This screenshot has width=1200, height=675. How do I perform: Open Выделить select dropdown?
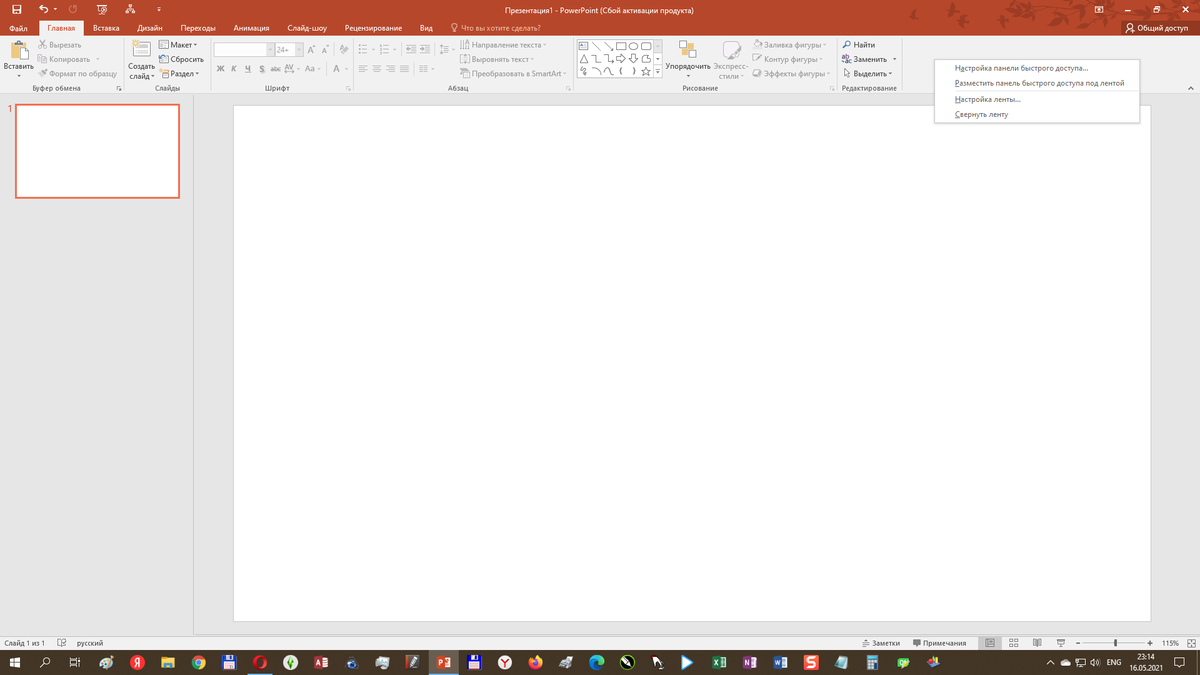click(x=867, y=73)
